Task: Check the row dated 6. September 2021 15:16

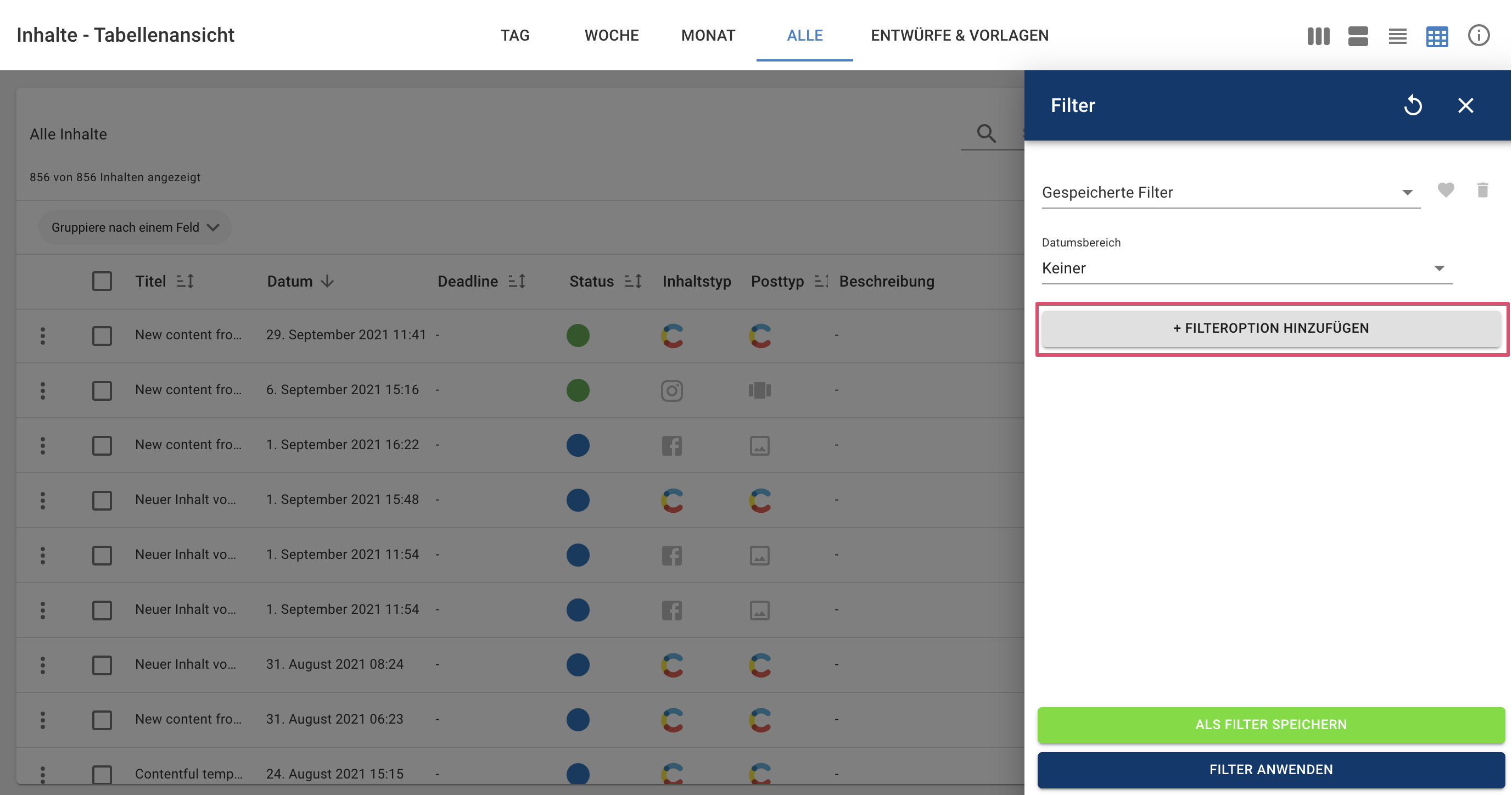Action: click(102, 390)
